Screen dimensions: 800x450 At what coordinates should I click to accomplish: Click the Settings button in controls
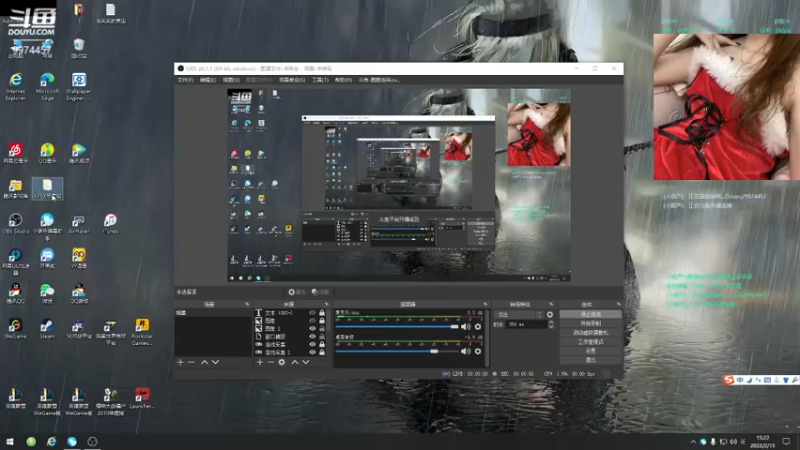pos(589,350)
